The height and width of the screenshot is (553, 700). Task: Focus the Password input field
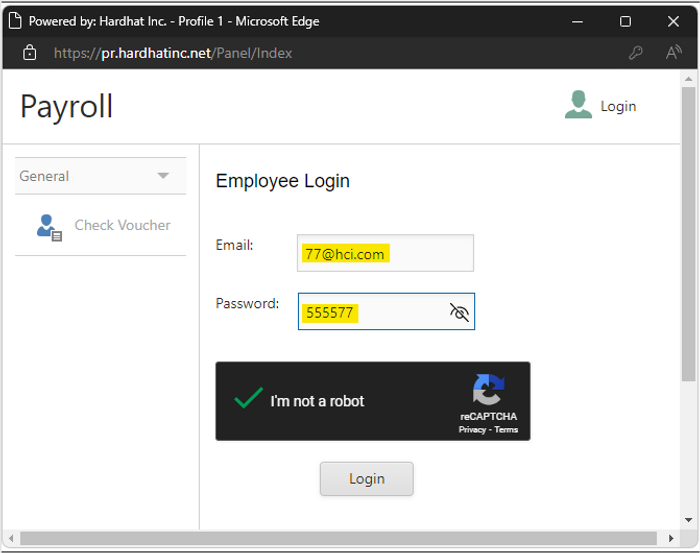(x=386, y=312)
